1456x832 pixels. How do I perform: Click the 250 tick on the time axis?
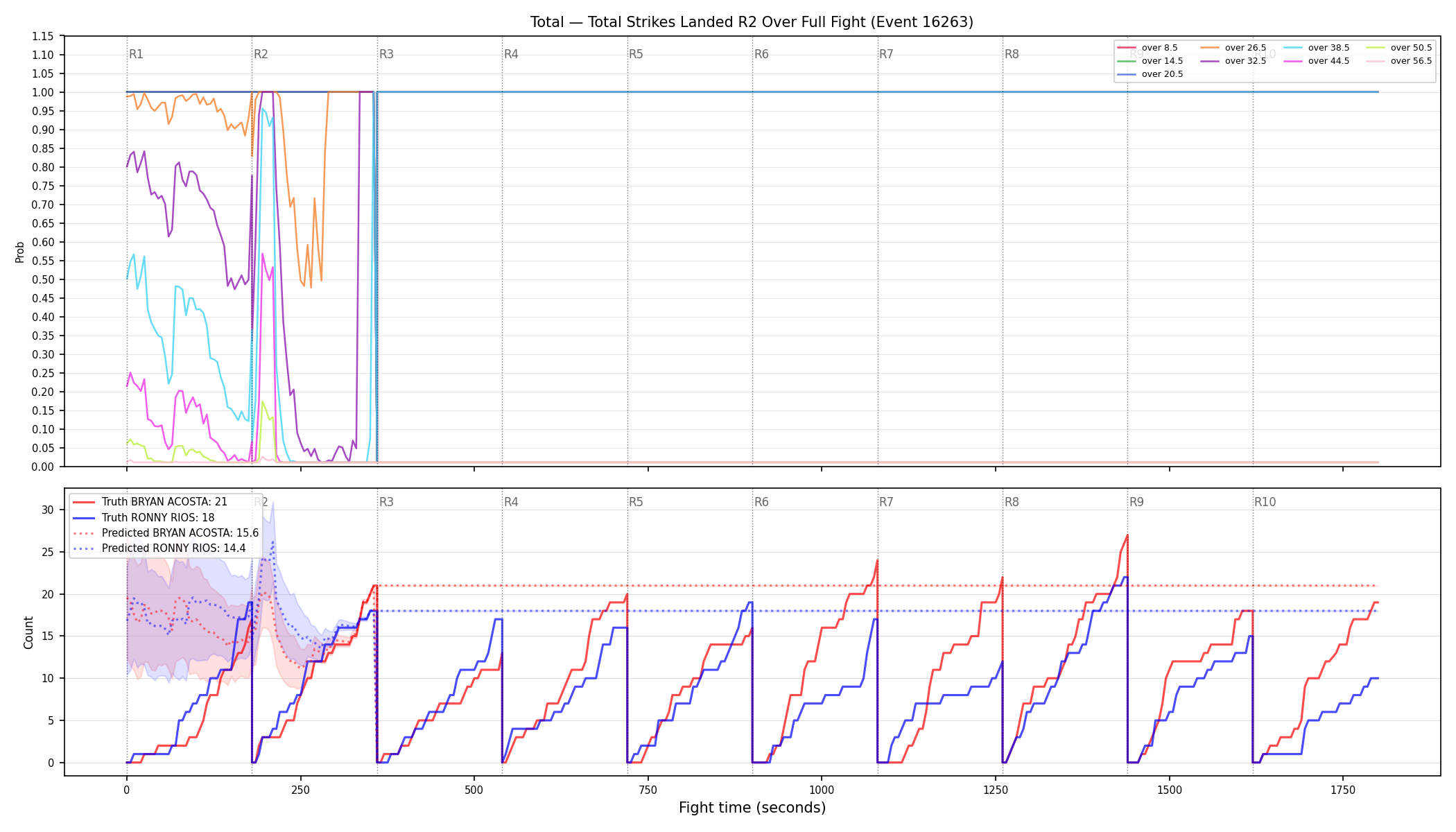pos(300,790)
